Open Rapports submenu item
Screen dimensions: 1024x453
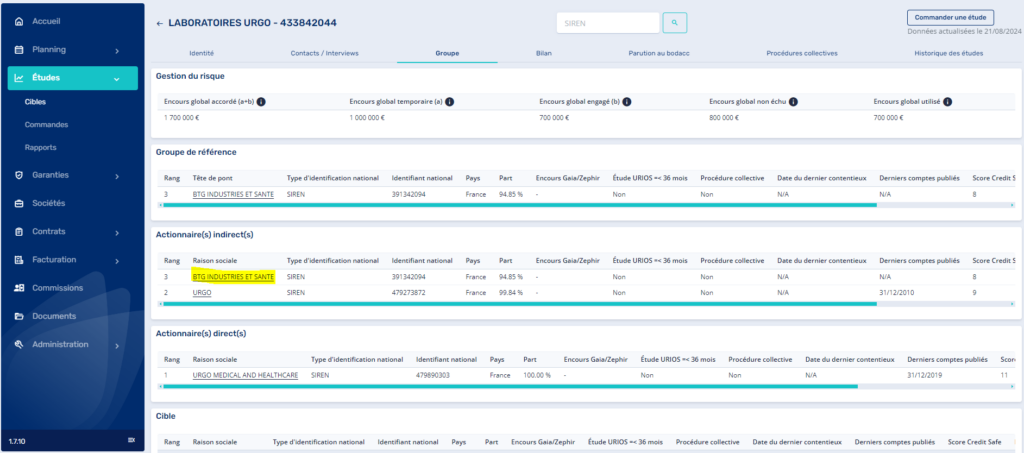(40, 148)
